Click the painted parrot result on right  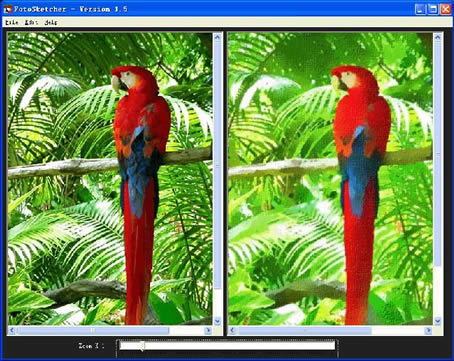[x=331, y=179]
